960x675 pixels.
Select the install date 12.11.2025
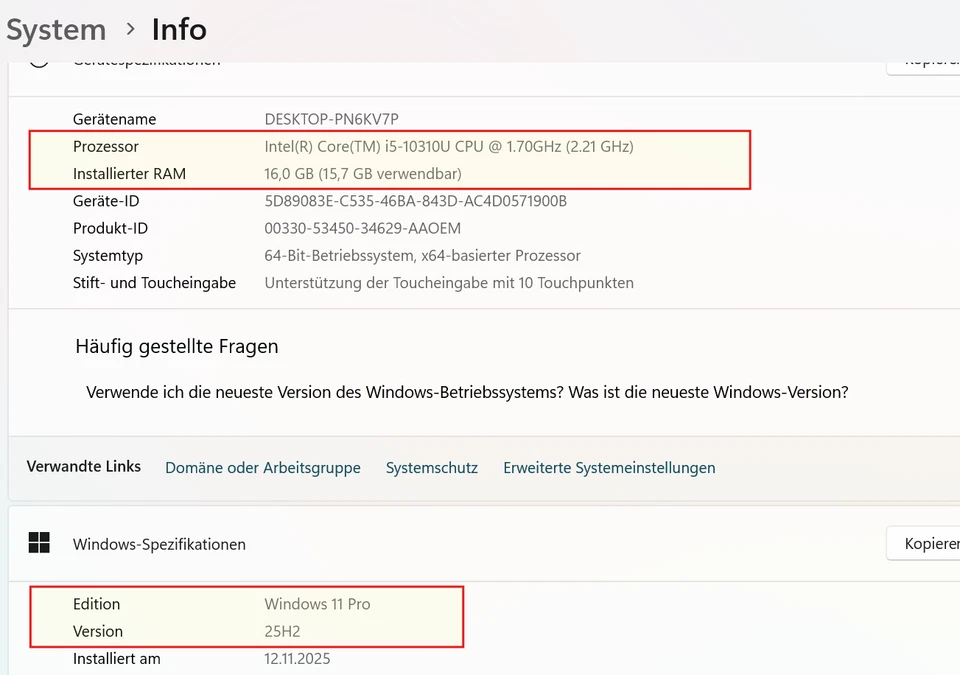pos(297,658)
